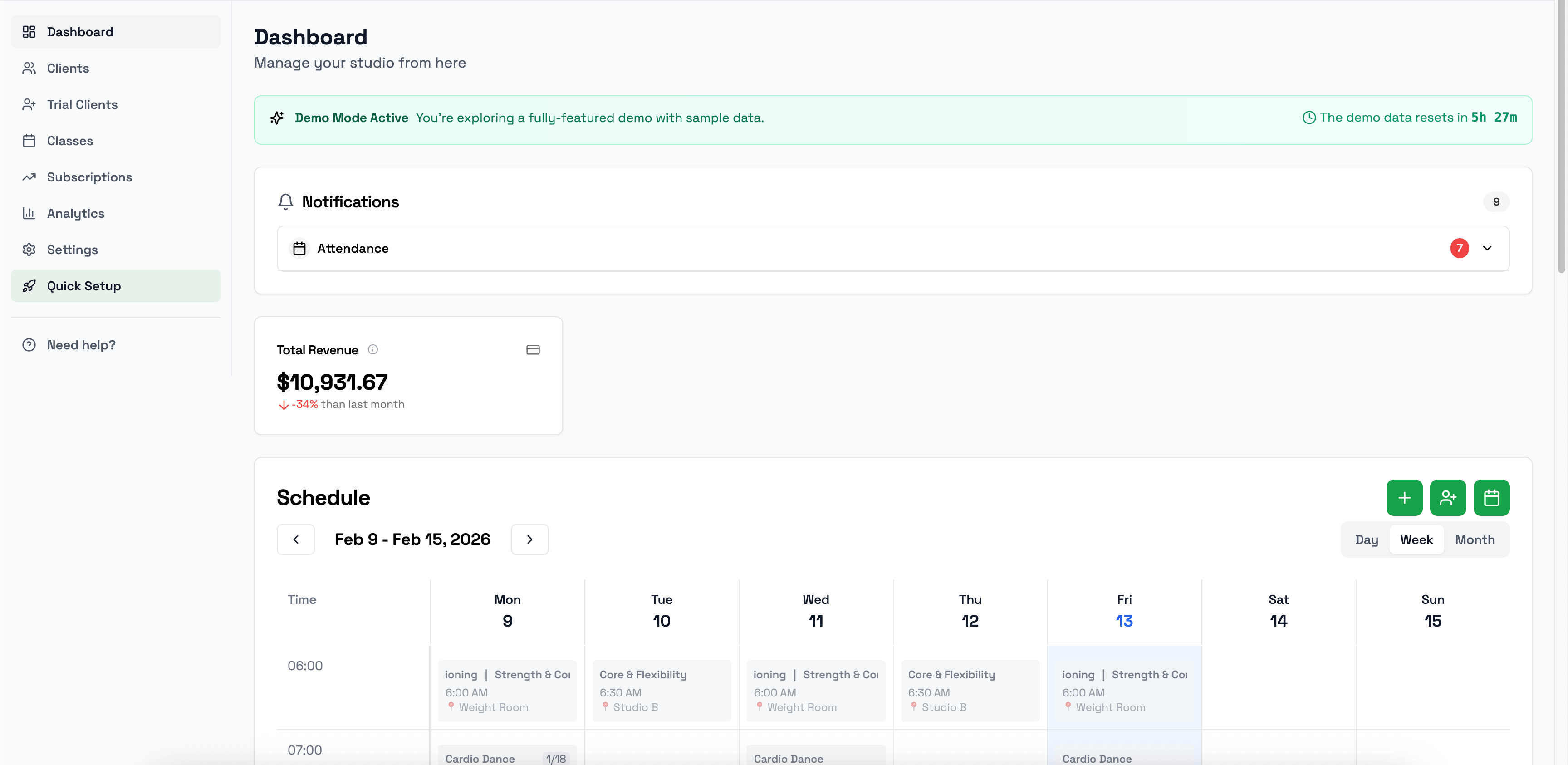Click the green plus button to add a class

point(1404,497)
